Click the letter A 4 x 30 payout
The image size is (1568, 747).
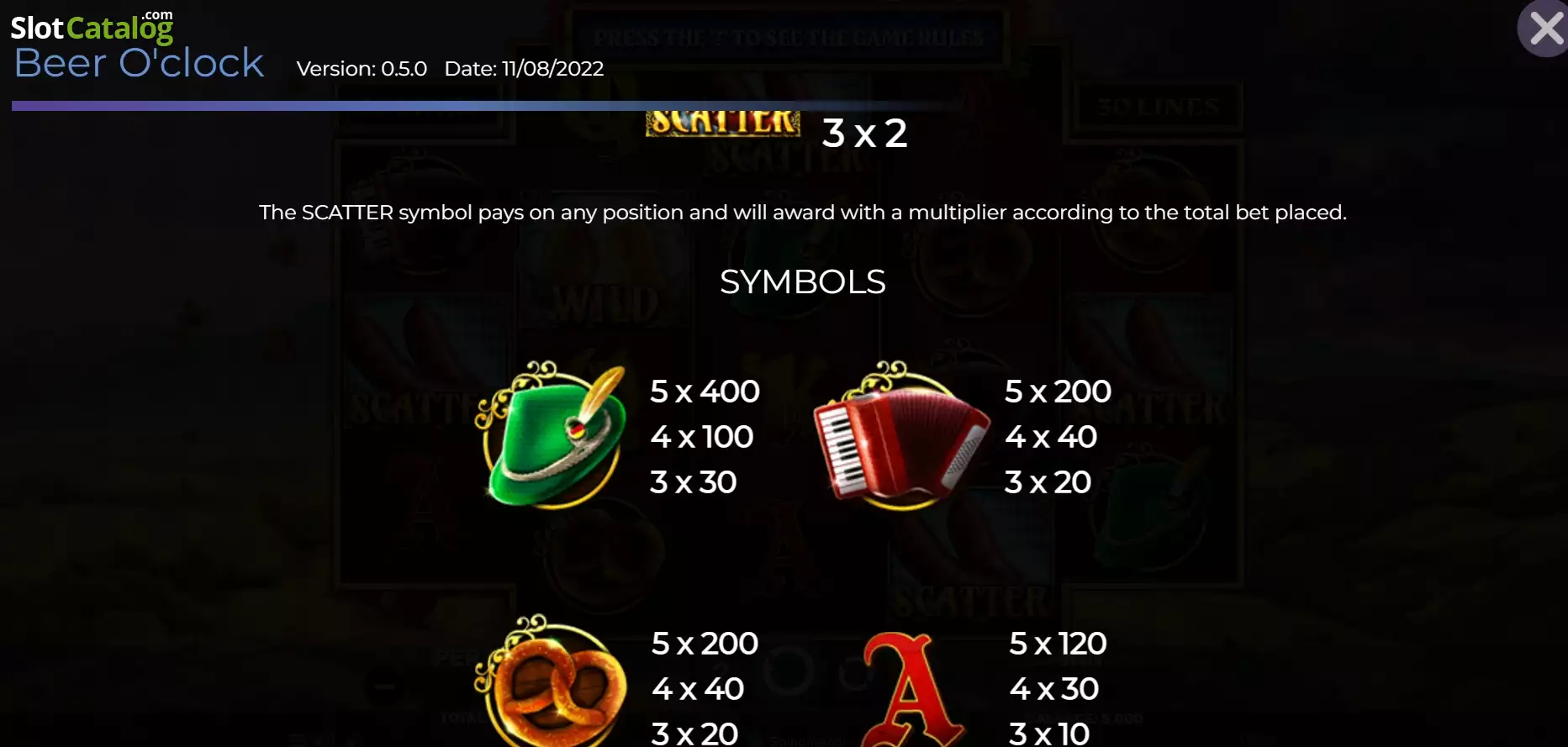click(x=1053, y=689)
